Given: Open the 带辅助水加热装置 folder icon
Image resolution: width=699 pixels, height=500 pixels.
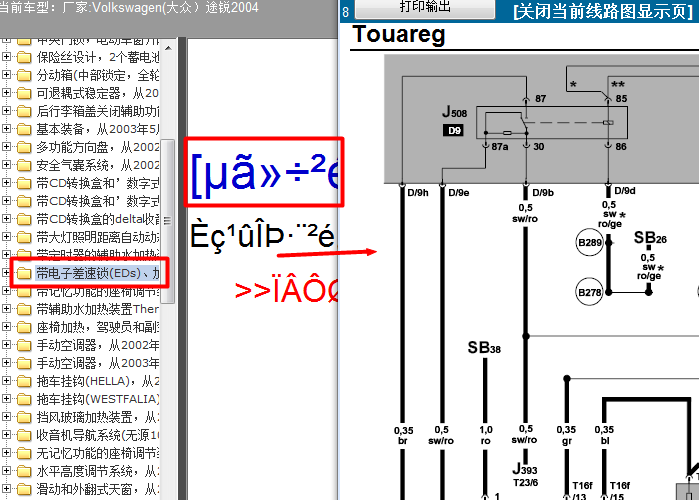Looking at the screenshot, I should 24,309.
